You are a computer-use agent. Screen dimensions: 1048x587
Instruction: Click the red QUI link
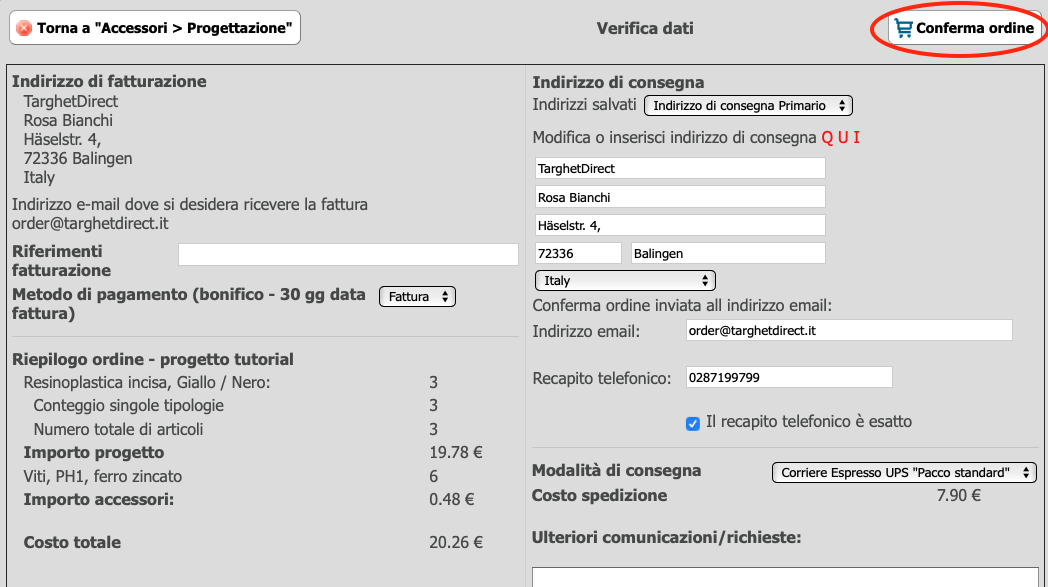841,138
